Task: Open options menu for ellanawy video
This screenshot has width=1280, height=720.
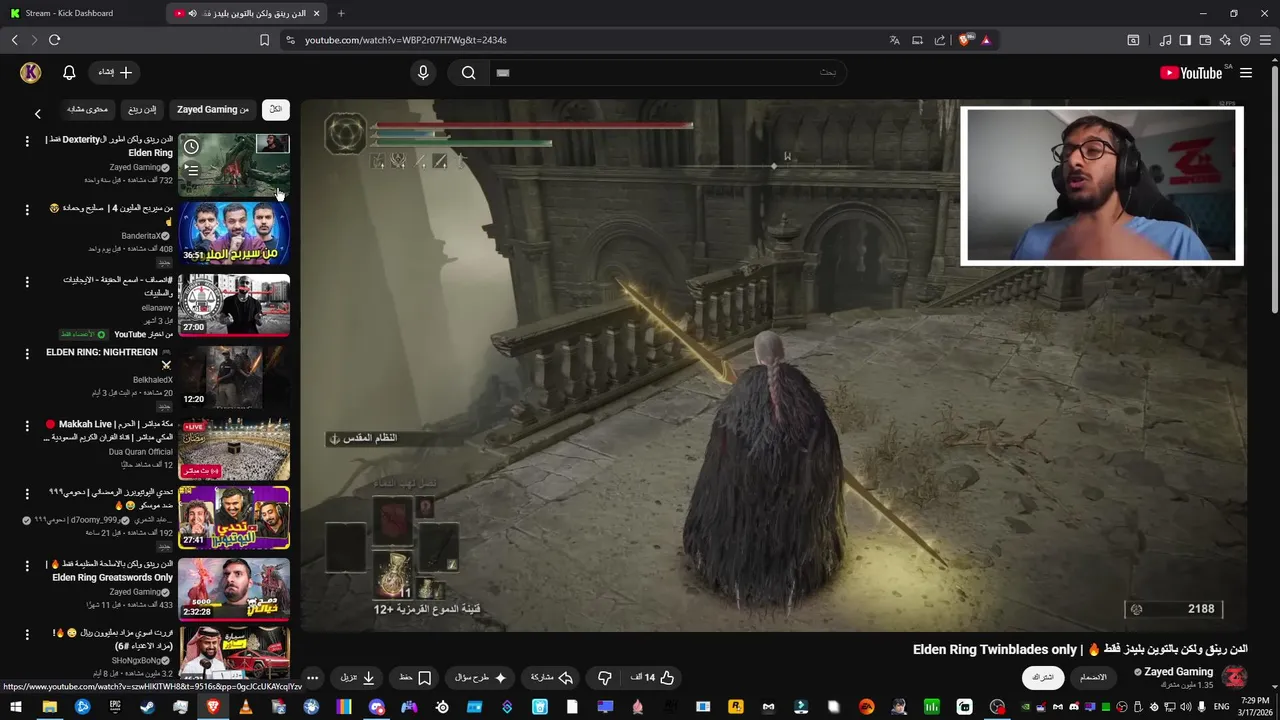Action: [27, 281]
